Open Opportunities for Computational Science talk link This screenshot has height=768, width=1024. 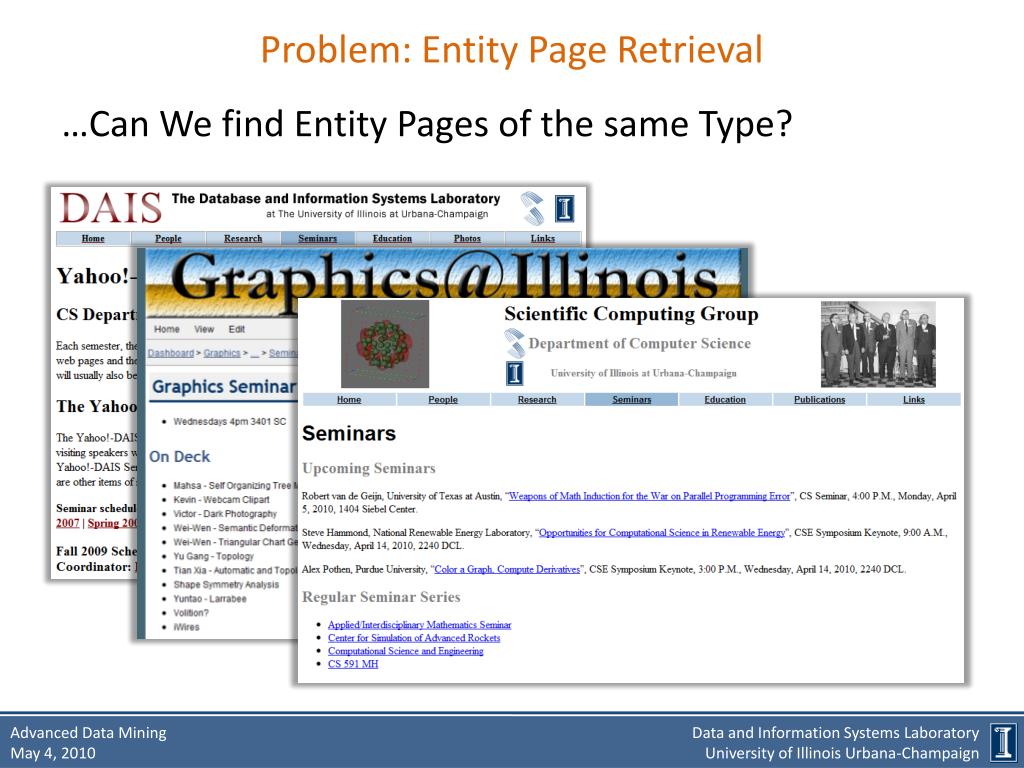pyautogui.click(x=662, y=533)
